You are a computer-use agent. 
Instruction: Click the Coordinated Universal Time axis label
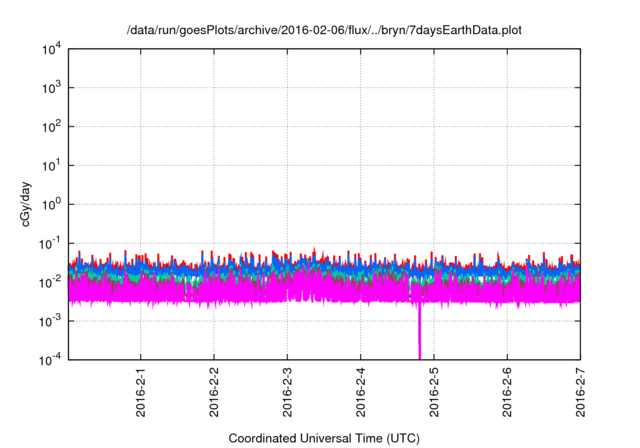[323, 438]
